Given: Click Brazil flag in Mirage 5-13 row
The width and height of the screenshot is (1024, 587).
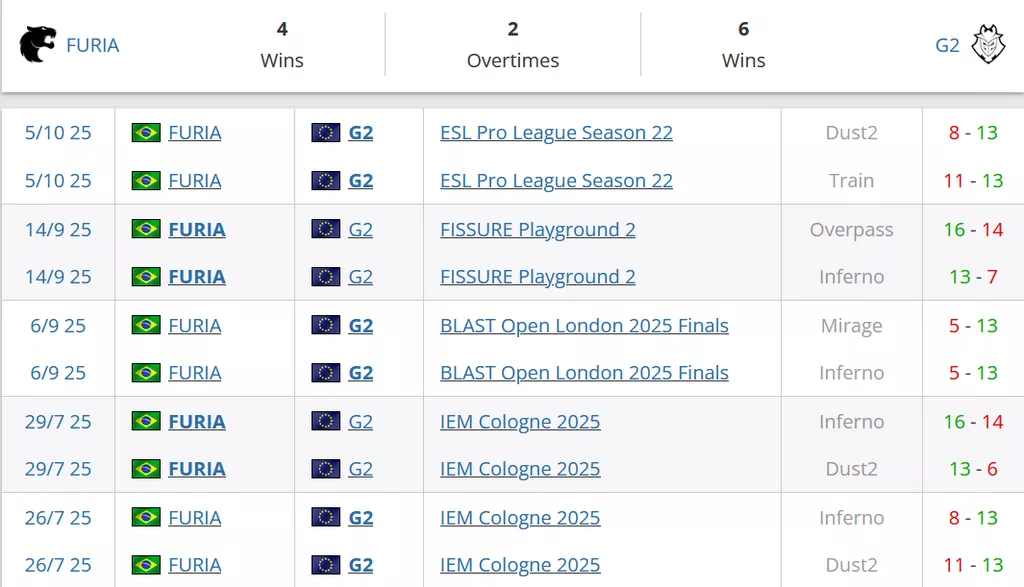Looking at the screenshot, I should click(x=146, y=325).
